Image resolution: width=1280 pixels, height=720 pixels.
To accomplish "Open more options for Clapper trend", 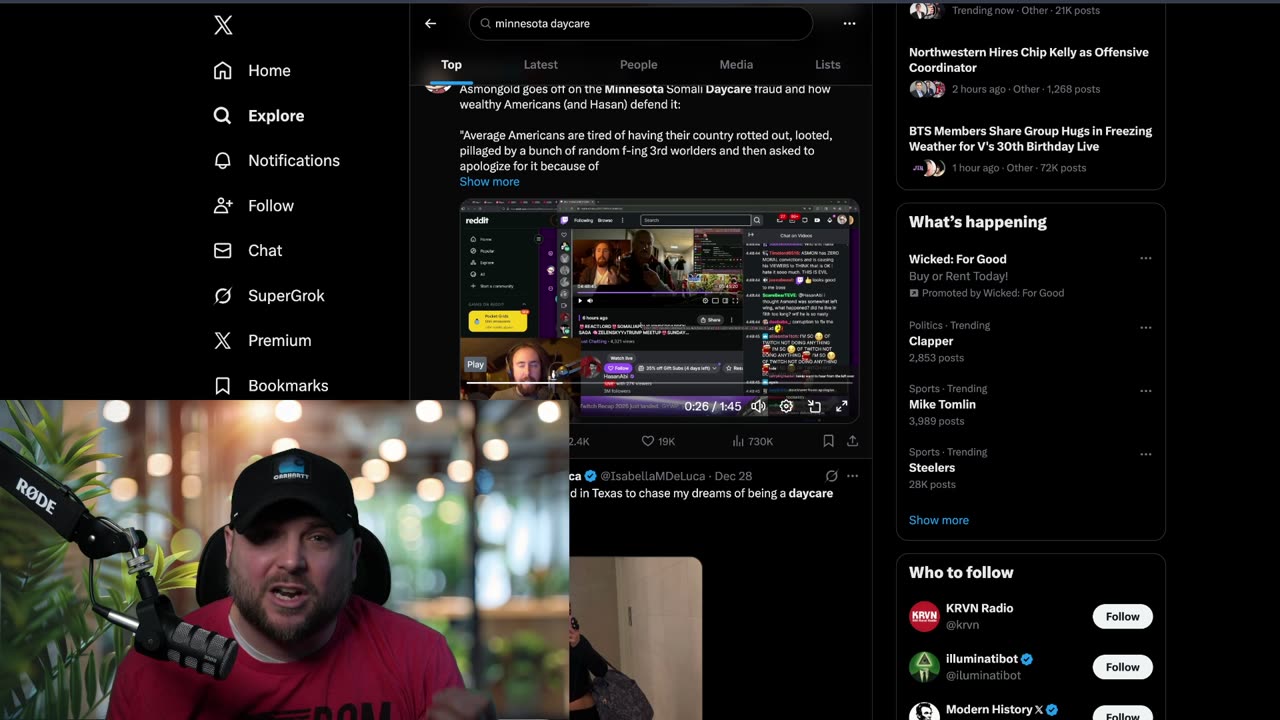I will click(x=1146, y=327).
